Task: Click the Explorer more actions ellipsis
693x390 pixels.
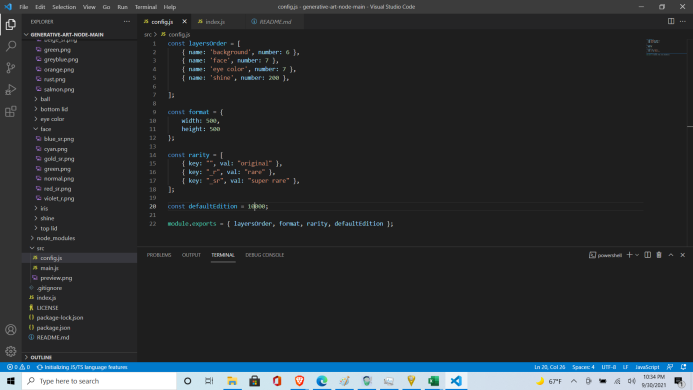Action: coord(127,22)
